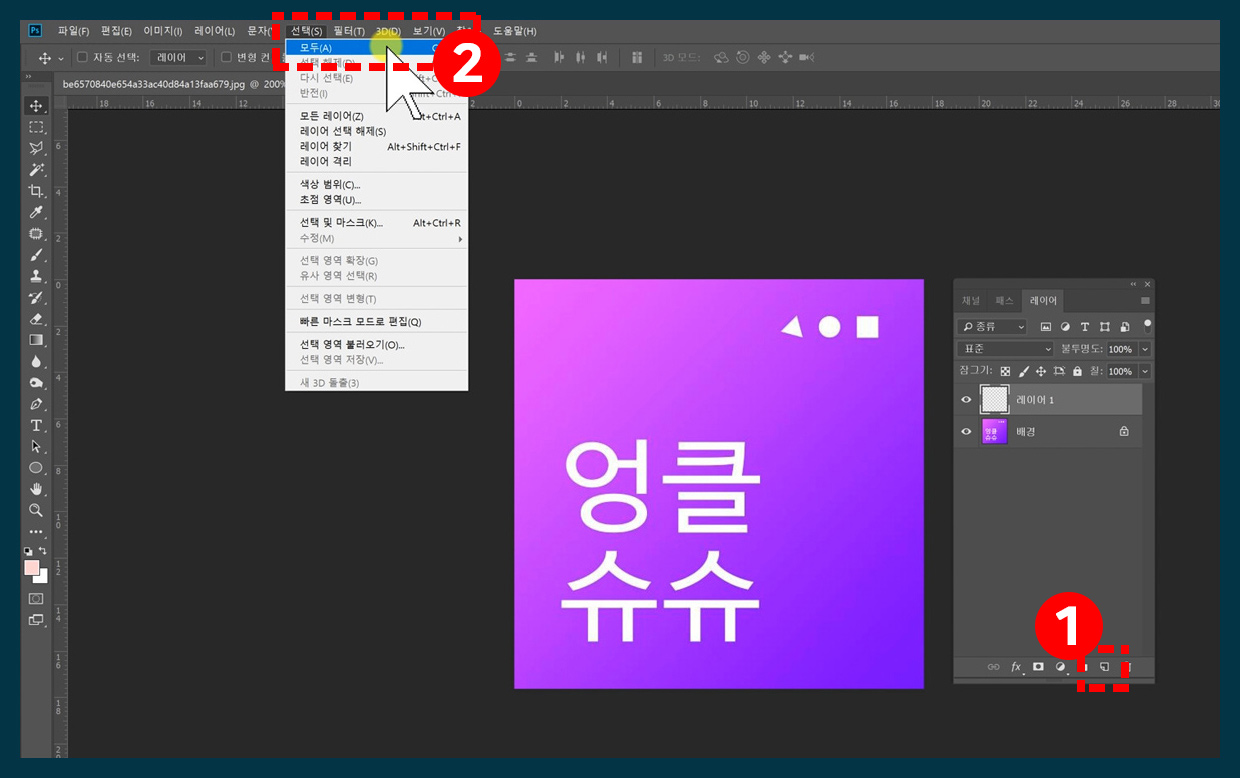Filter layers by type layer T icon

click(1085, 327)
